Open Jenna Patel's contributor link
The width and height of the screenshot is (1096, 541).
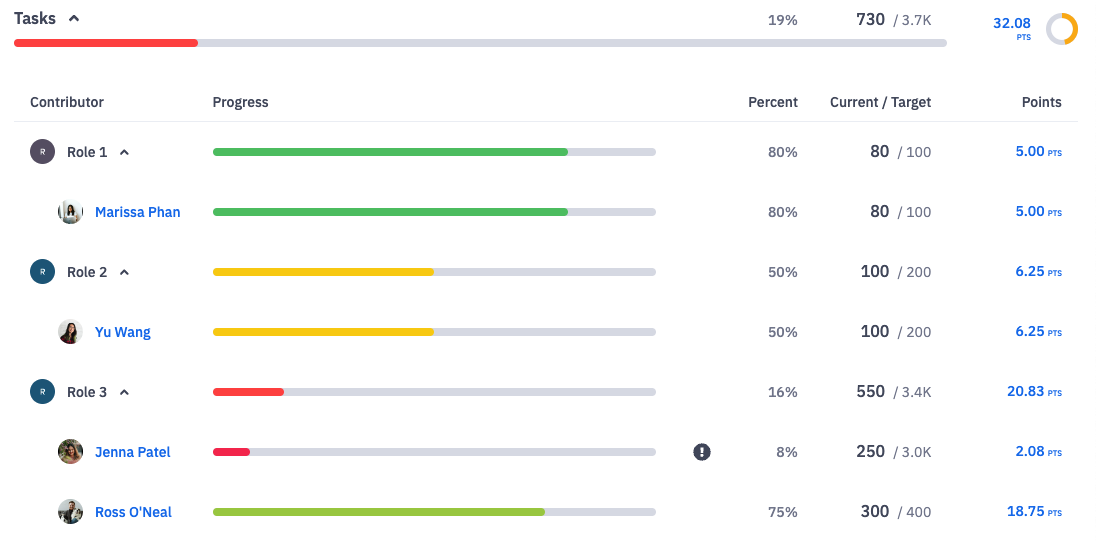[x=132, y=452]
